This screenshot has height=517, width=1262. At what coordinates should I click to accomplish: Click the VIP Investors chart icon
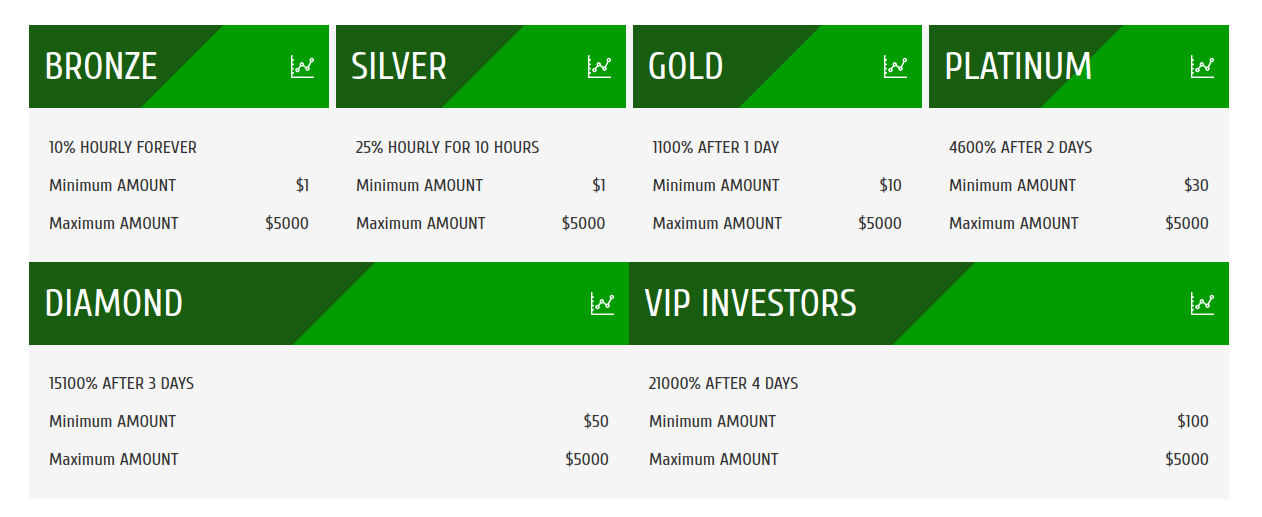pyautogui.click(x=1202, y=303)
